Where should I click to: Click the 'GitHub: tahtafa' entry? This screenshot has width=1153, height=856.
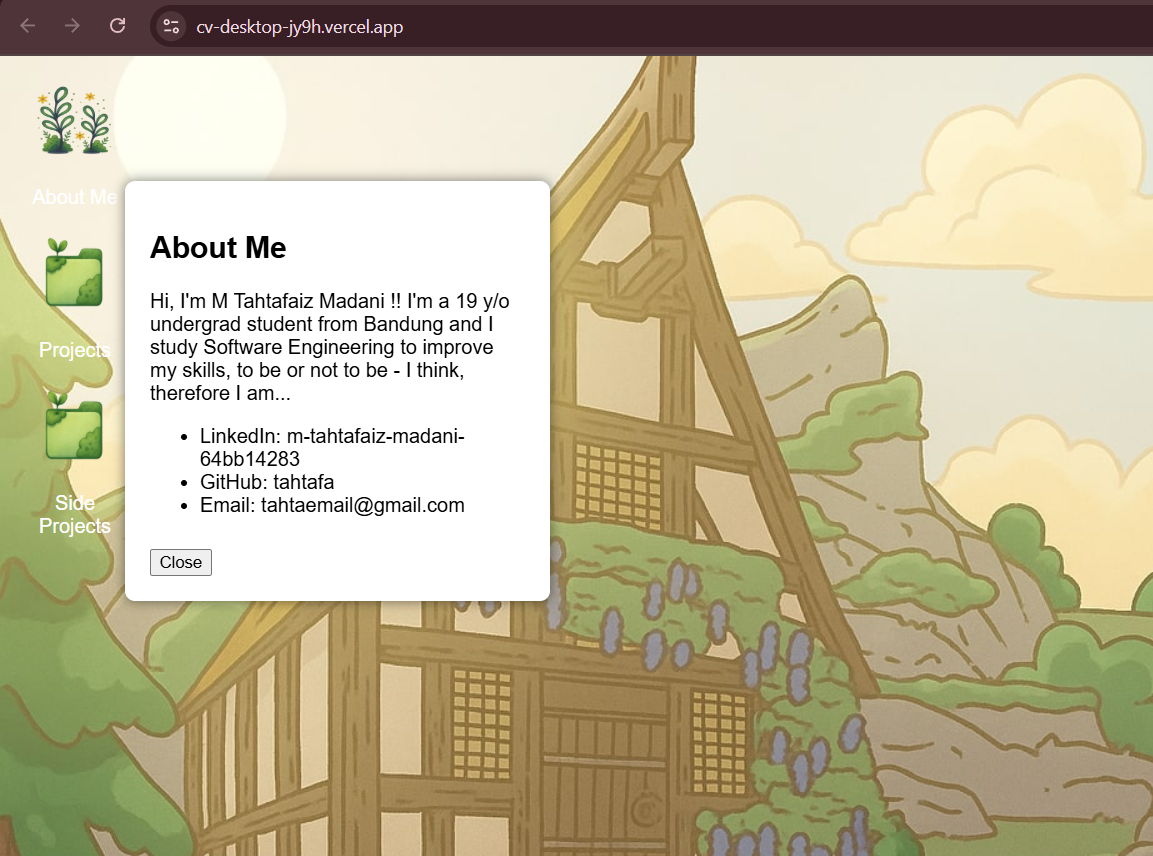click(267, 482)
